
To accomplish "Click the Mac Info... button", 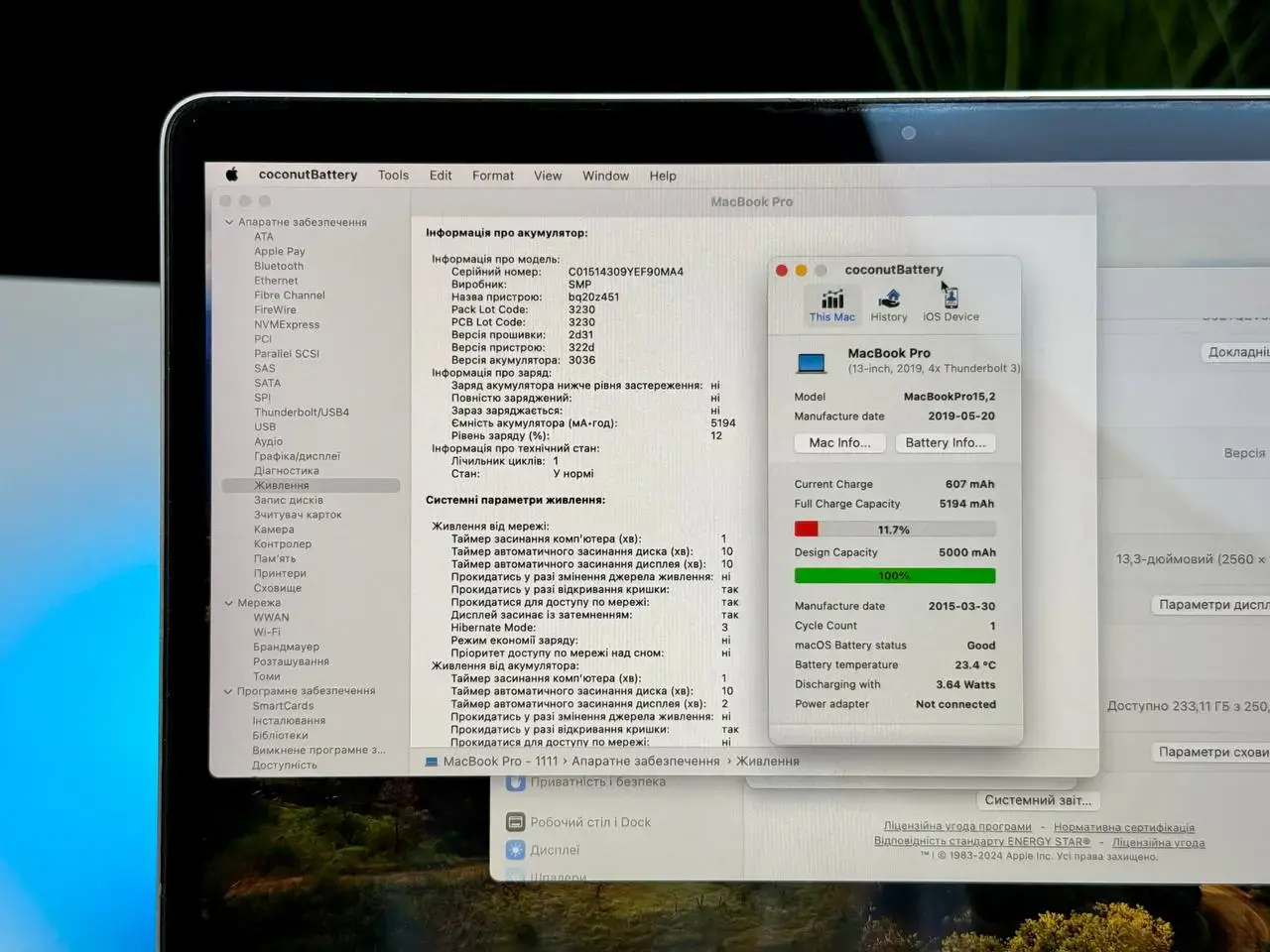I will click(x=839, y=443).
